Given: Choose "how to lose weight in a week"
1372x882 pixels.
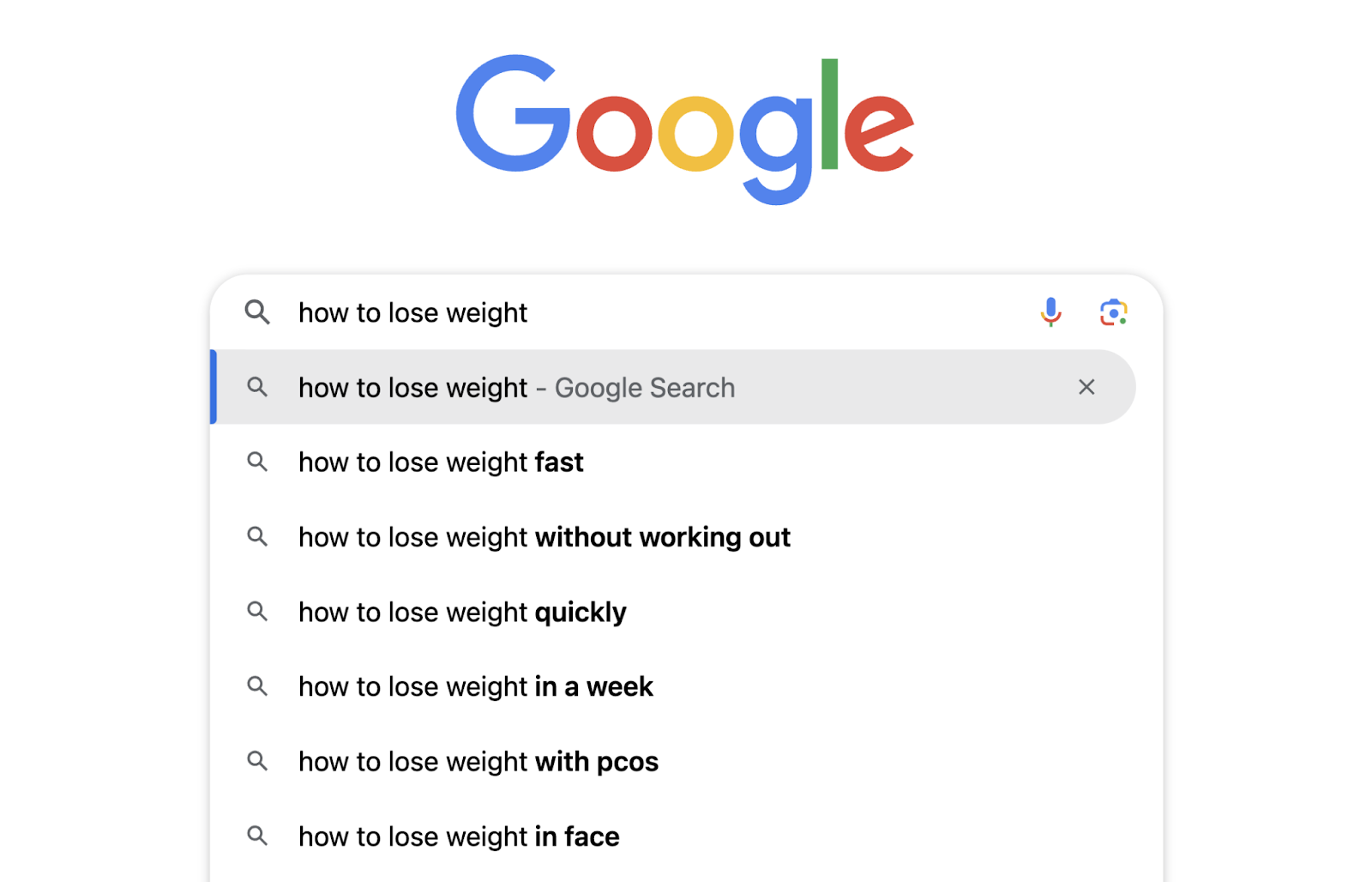Looking at the screenshot, I should 475,687.
